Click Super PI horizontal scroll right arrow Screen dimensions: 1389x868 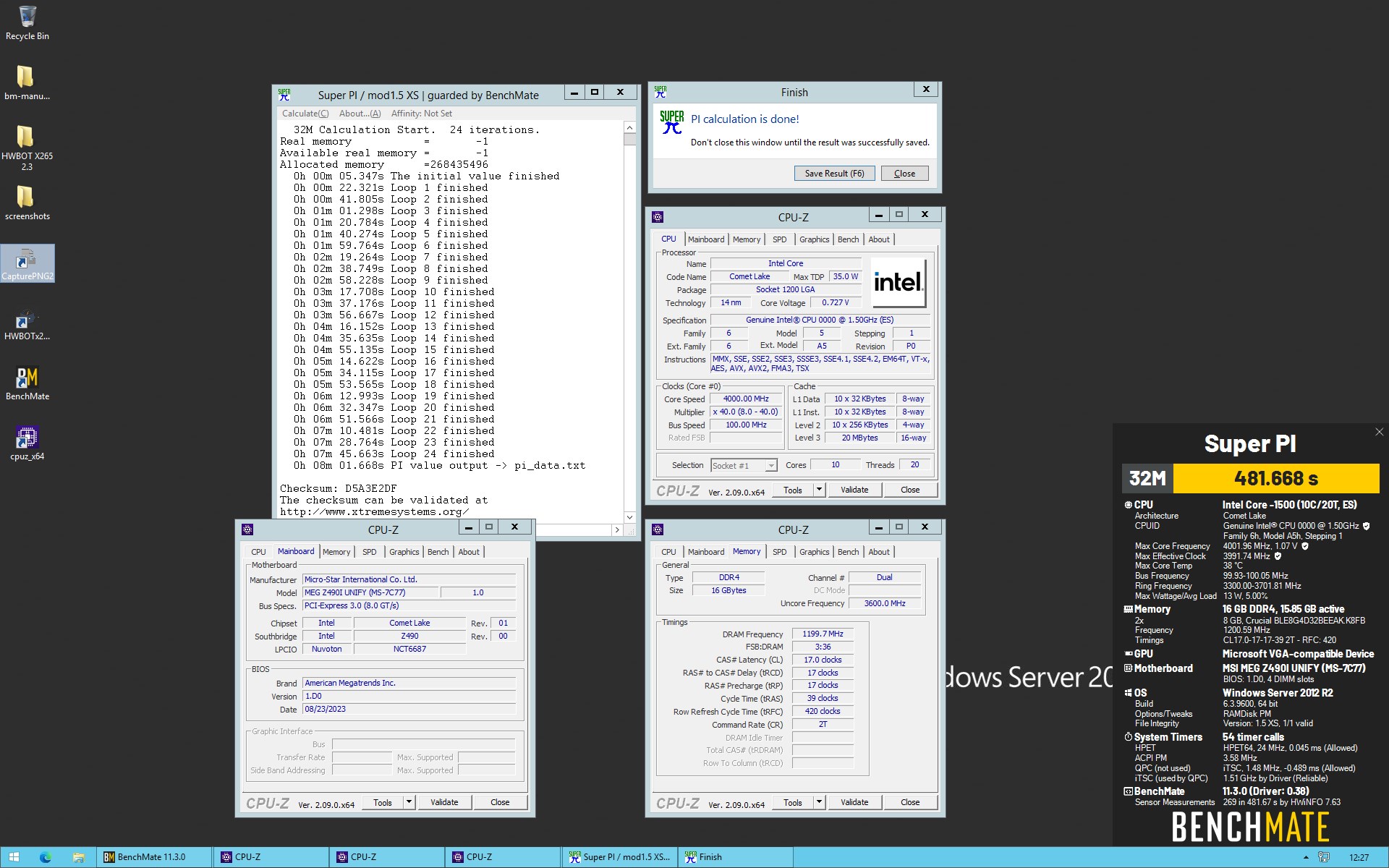click(x=617, y=530)
